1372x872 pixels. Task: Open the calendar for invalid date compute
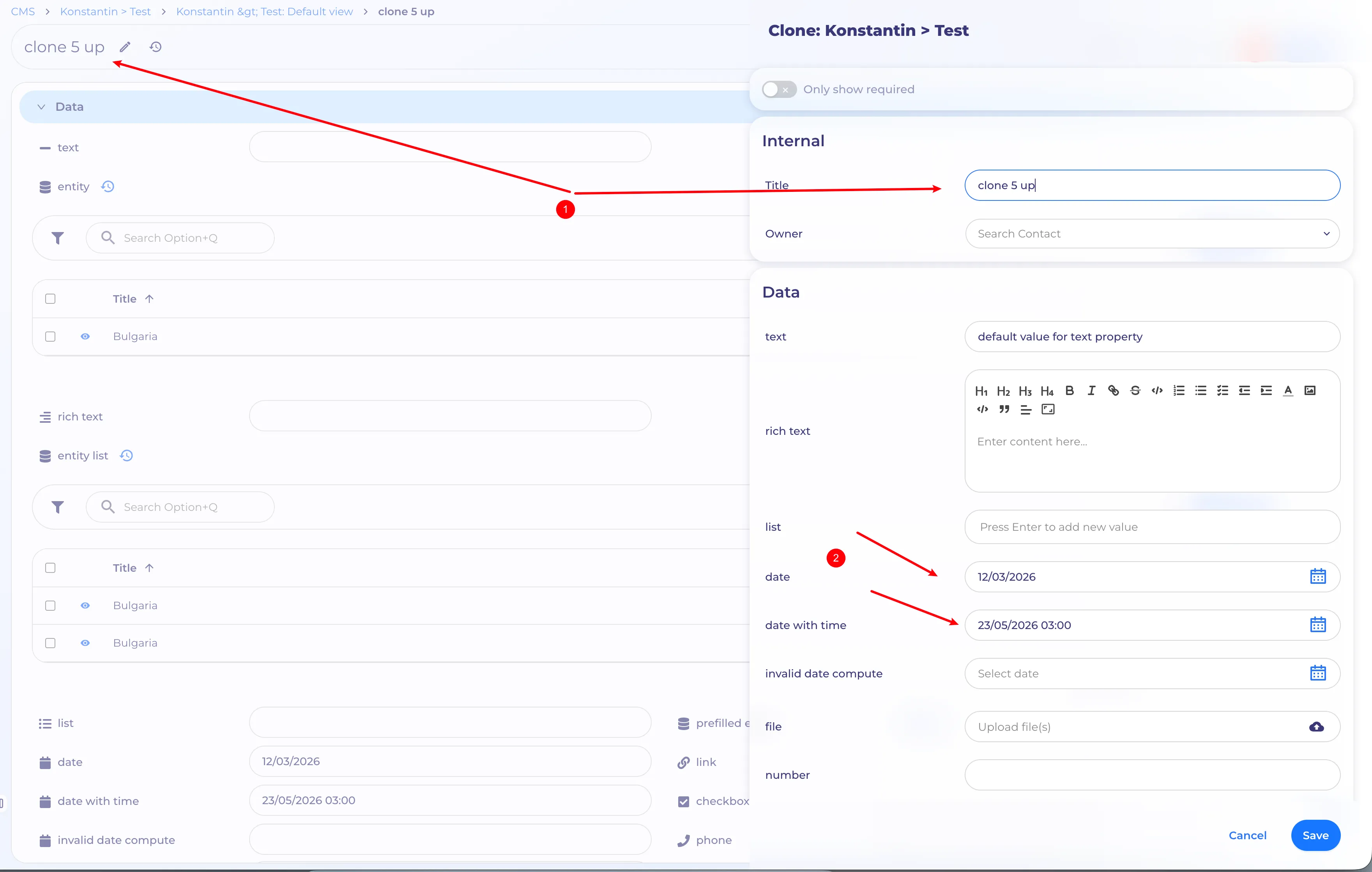point(1317,673)
